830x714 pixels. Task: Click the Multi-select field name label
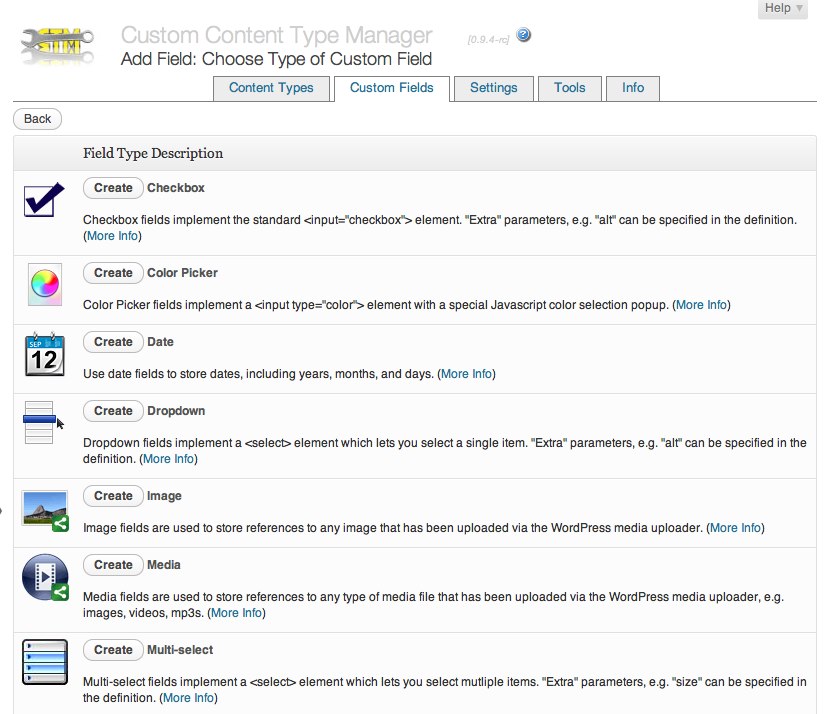pyautogui.click(x=180, y=650)
